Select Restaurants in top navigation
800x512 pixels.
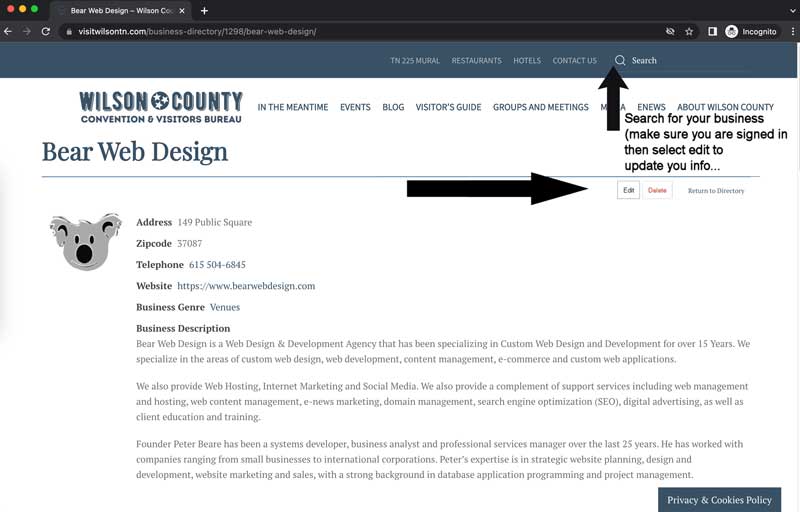click(477, 61)
